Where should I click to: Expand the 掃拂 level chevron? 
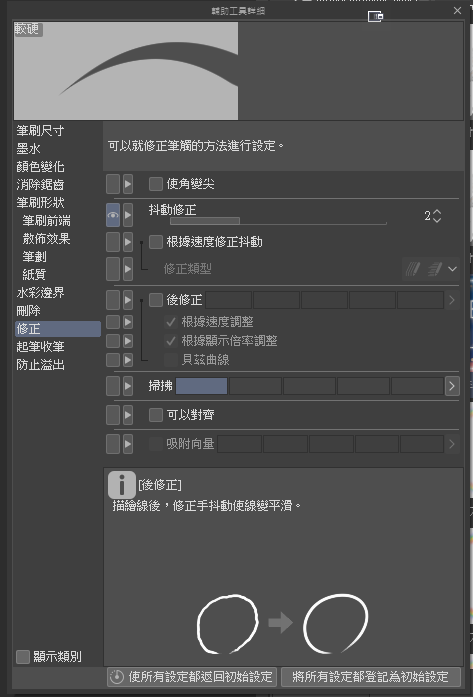click(x=452, y=386)
